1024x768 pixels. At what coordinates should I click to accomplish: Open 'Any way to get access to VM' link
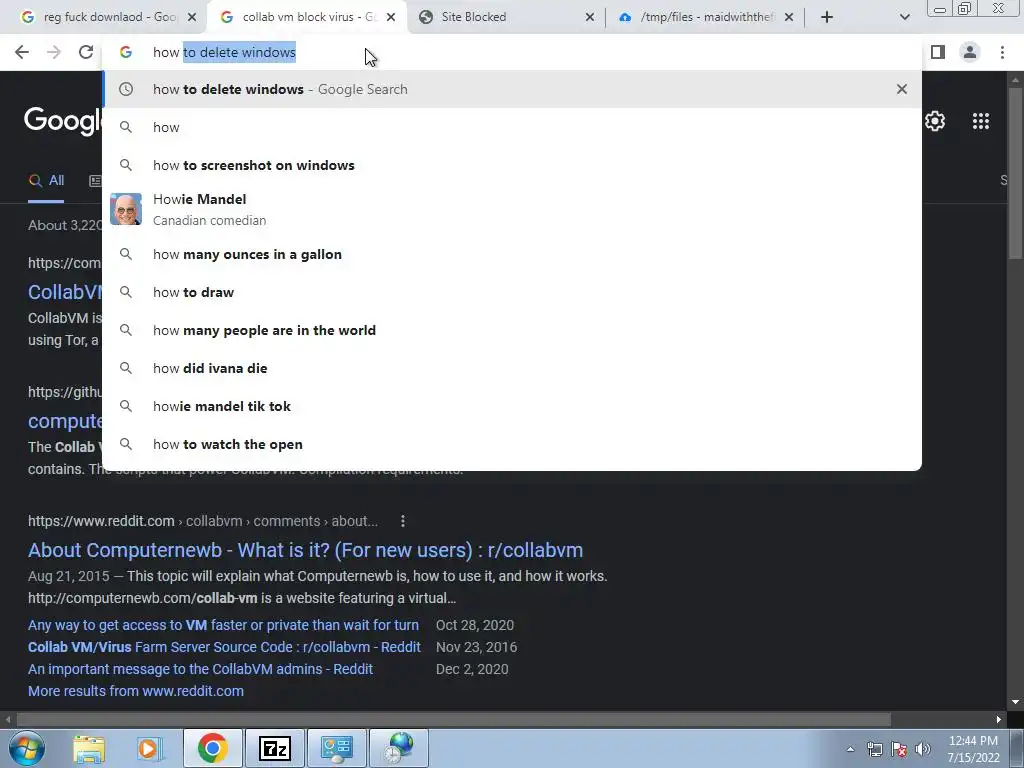click(x=223, y=625)
